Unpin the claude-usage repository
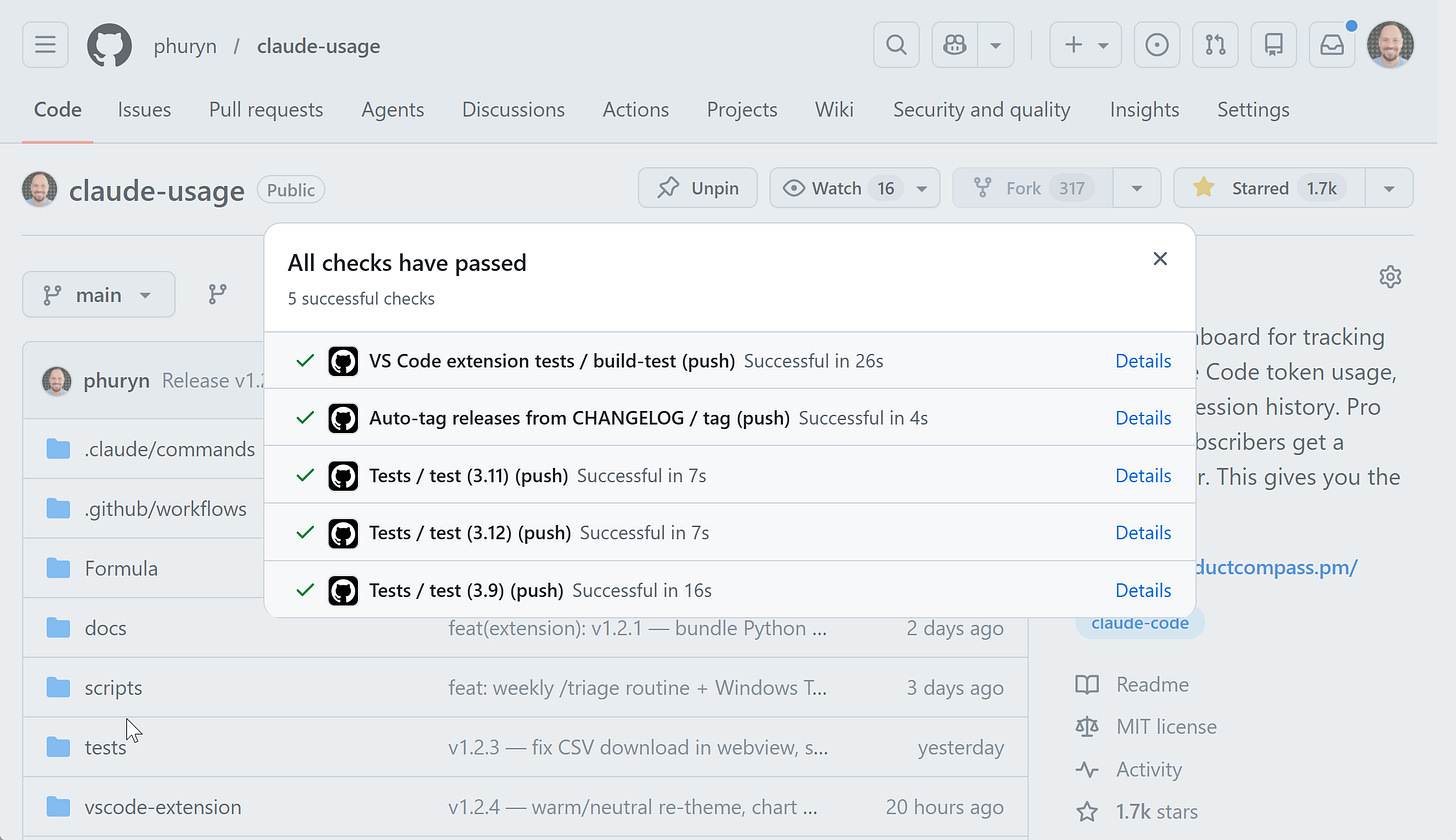The image size is (1456, 840). 698,188
